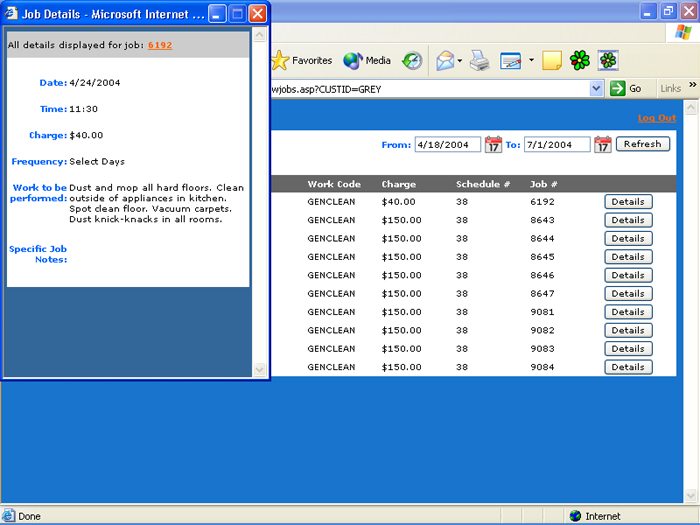Open Details for job 6192
Viewport: 700px width, 525px height.
coord(628,202)
